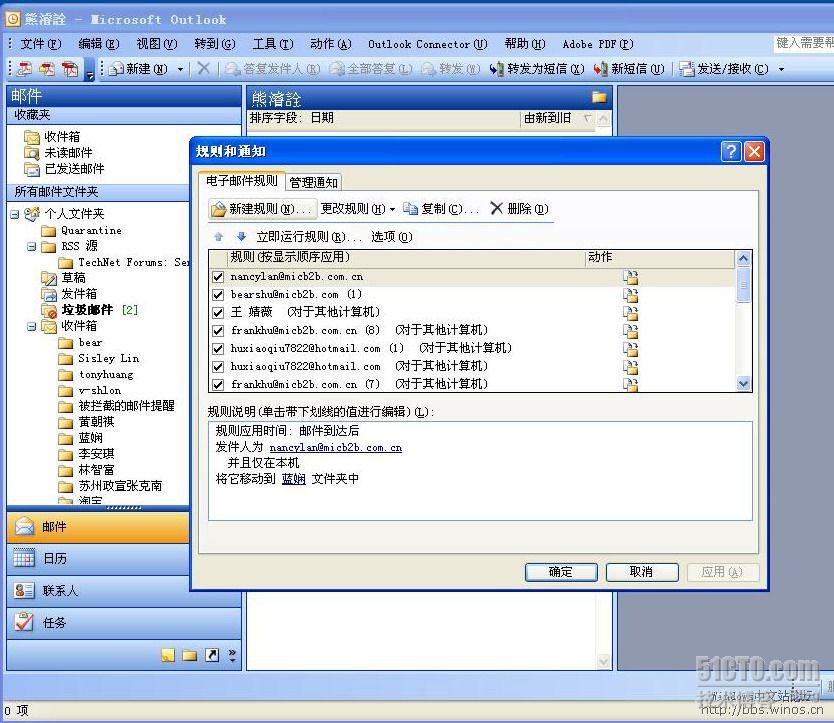Collapse the RSS feeds tree node
The height and width of the screenshot is (723, 834).
[x=32, y=246]
